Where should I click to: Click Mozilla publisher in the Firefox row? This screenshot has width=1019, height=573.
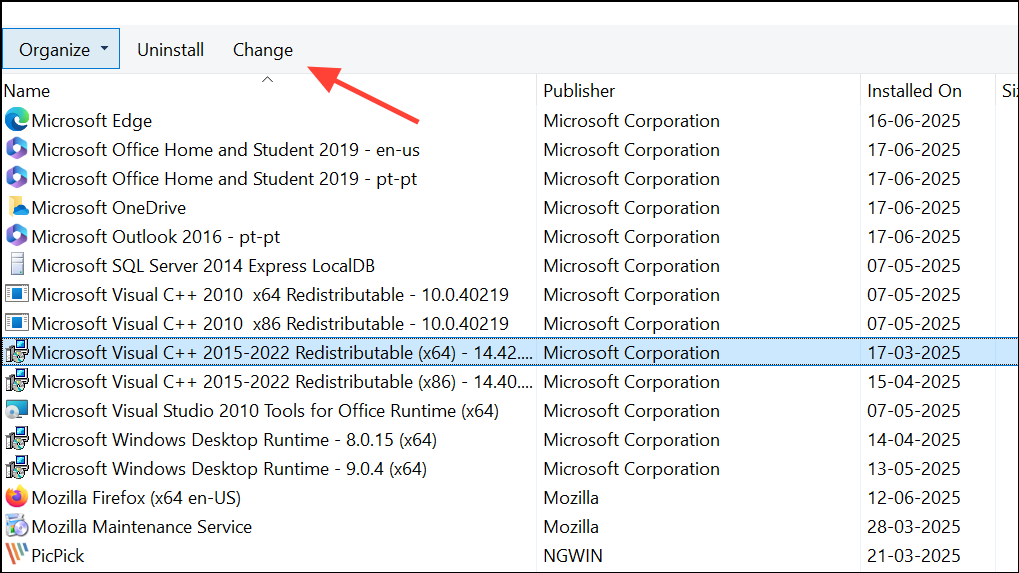pos(571,498)
